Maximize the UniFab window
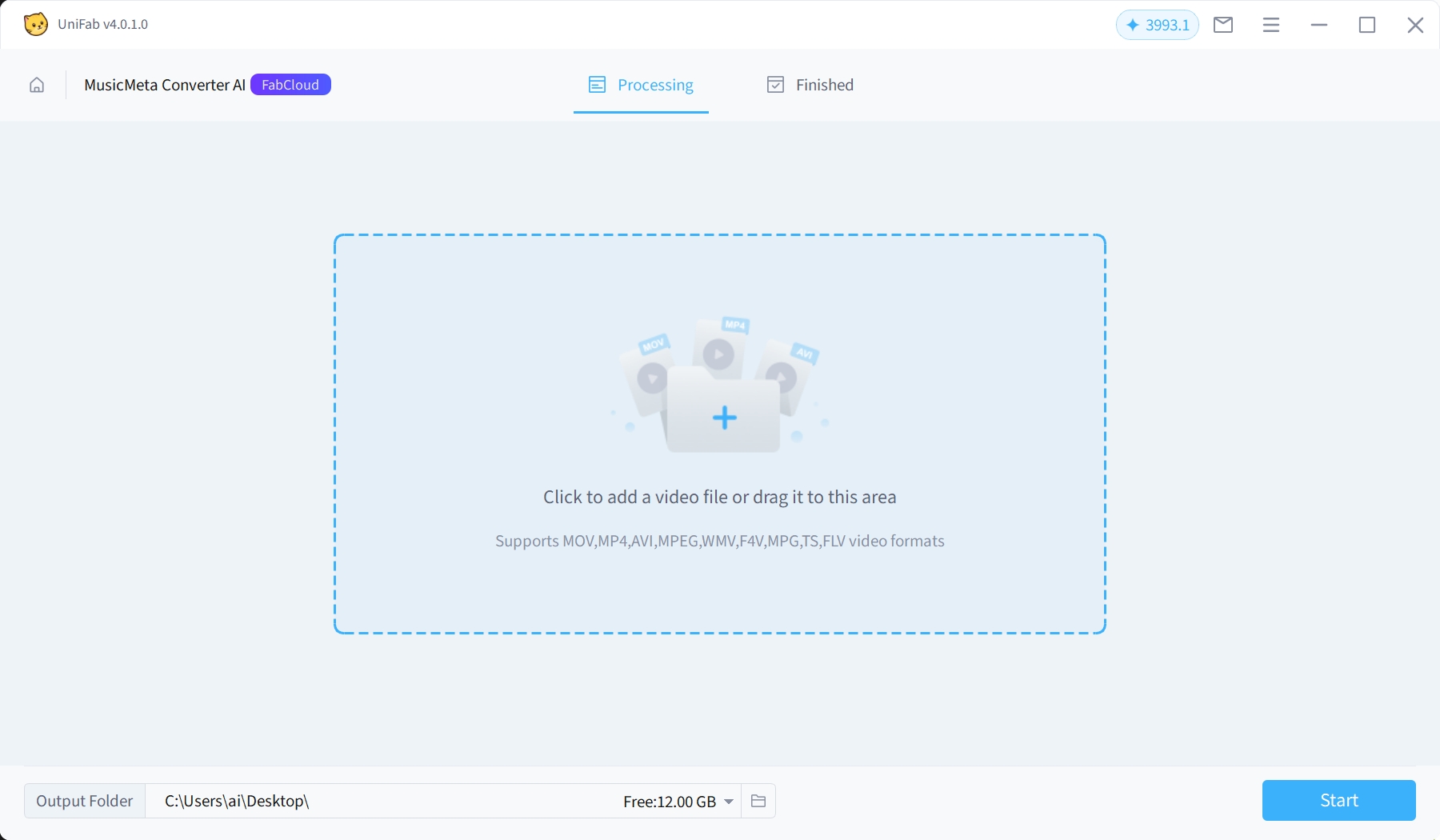Screen dimensions: 1440x840 coord(1366,25)
